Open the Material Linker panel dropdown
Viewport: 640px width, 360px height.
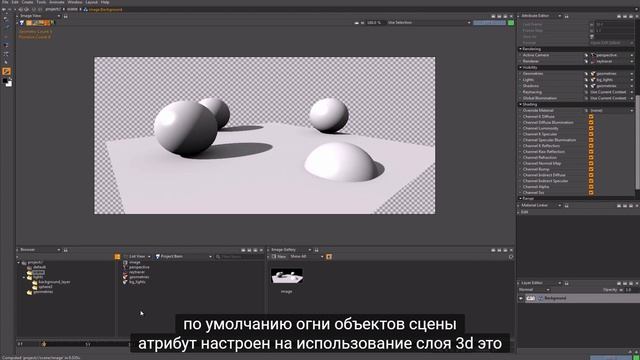(x=559, y=205)
